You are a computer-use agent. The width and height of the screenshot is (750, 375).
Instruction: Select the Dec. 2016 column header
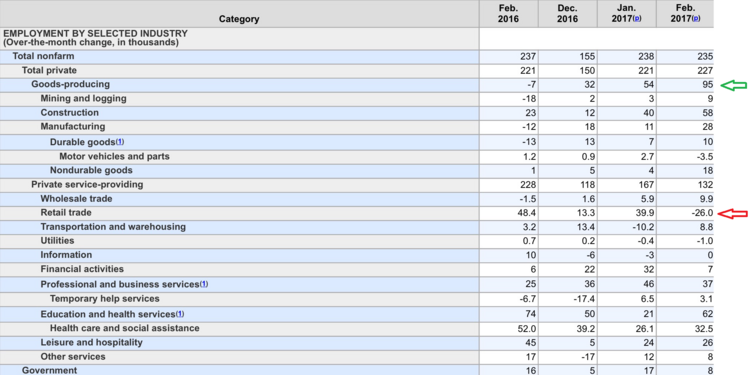[x=567, y=14]
